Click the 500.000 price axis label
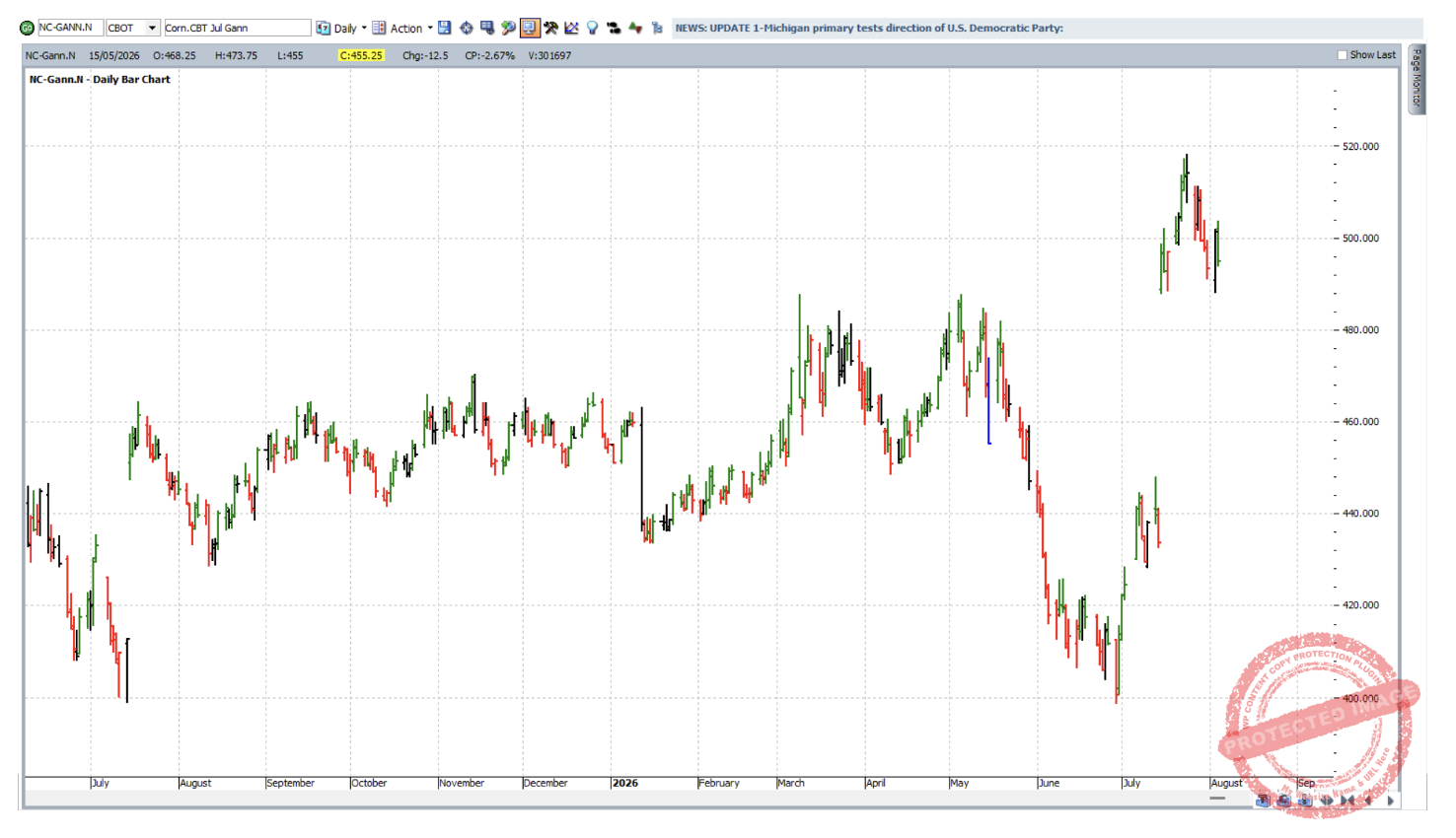Screen dimensions: 1456x838 1360,238
